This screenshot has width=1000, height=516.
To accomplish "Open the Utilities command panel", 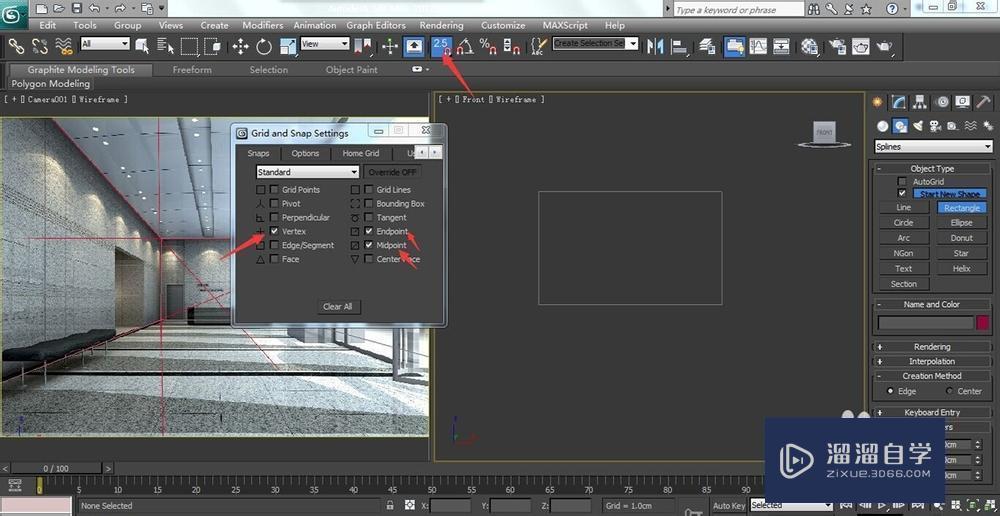I will tap(984, 102).
